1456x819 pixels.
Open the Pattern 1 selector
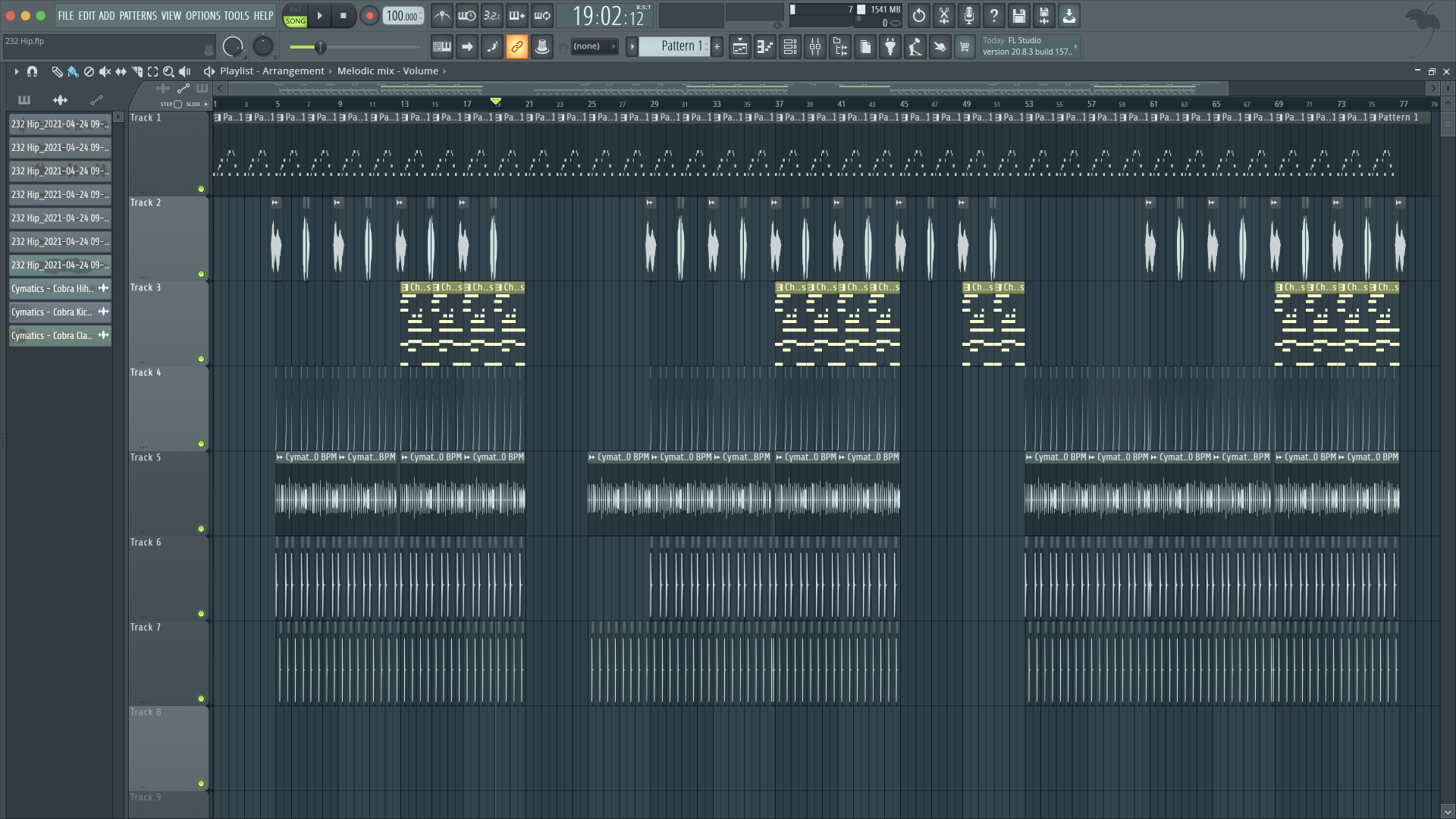tap(676, 46)
